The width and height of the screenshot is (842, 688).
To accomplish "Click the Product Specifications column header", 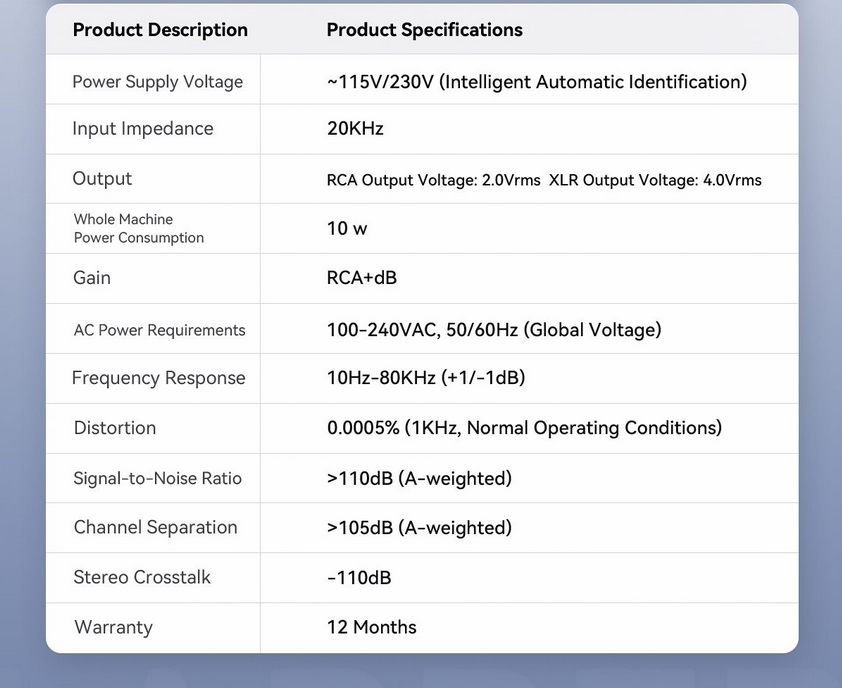I will pyautogui.click(x=424, y=30).
